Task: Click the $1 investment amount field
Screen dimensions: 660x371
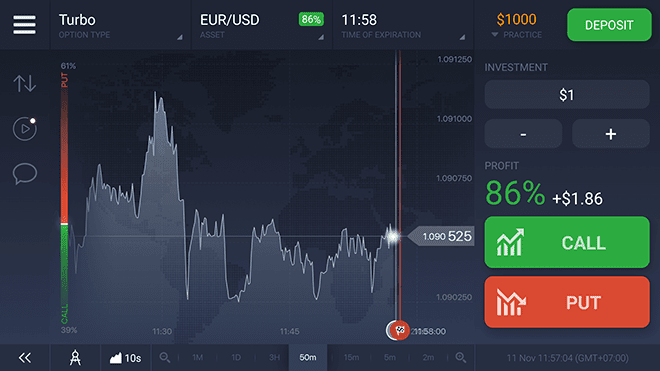Action: pos(567,95)
